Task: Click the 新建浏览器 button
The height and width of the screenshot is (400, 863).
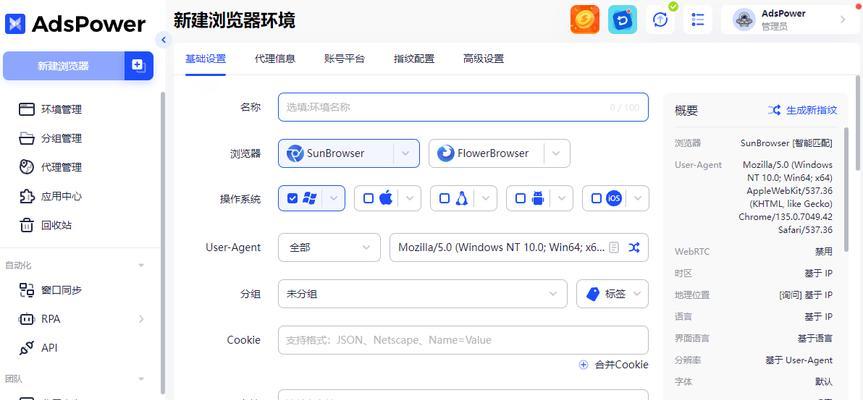Action: click(64, 65)
